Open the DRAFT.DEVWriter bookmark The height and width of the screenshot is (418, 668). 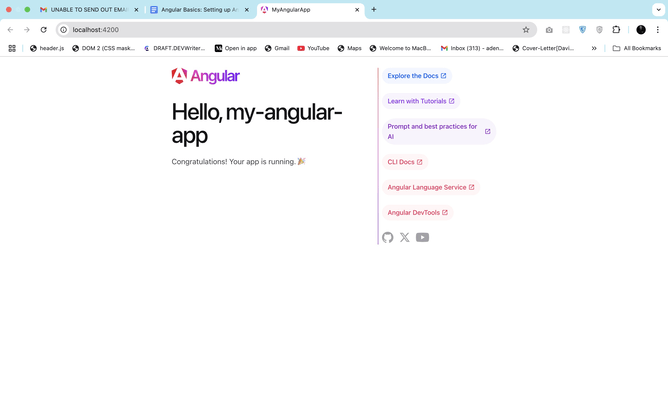click(x=174, y=49)
